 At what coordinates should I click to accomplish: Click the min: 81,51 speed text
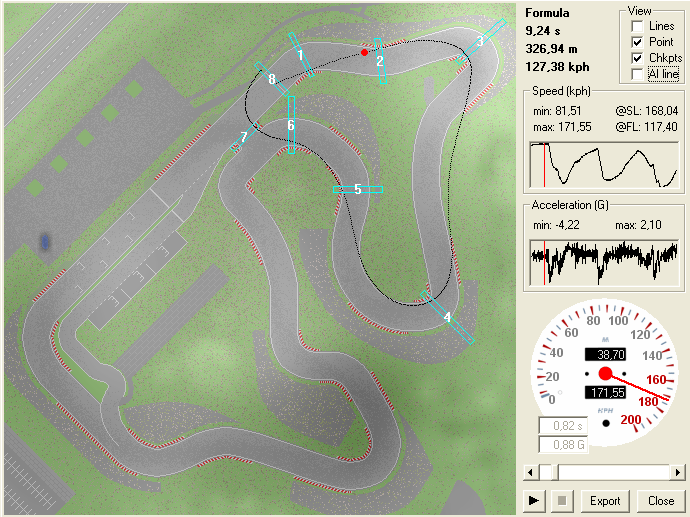point(557,111)
